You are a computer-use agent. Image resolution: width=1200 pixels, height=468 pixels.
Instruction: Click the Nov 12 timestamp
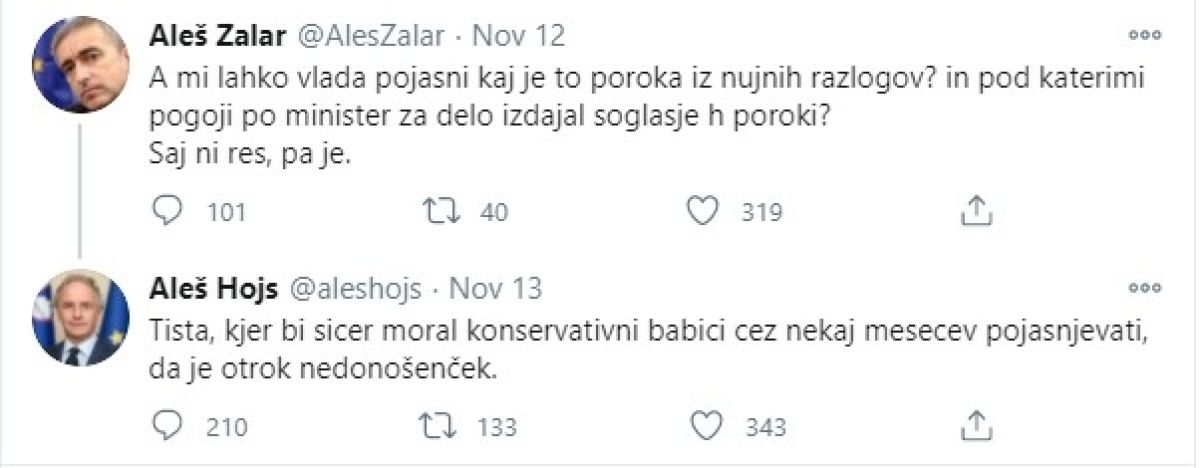pyautogui.click(x=518, y=36)
